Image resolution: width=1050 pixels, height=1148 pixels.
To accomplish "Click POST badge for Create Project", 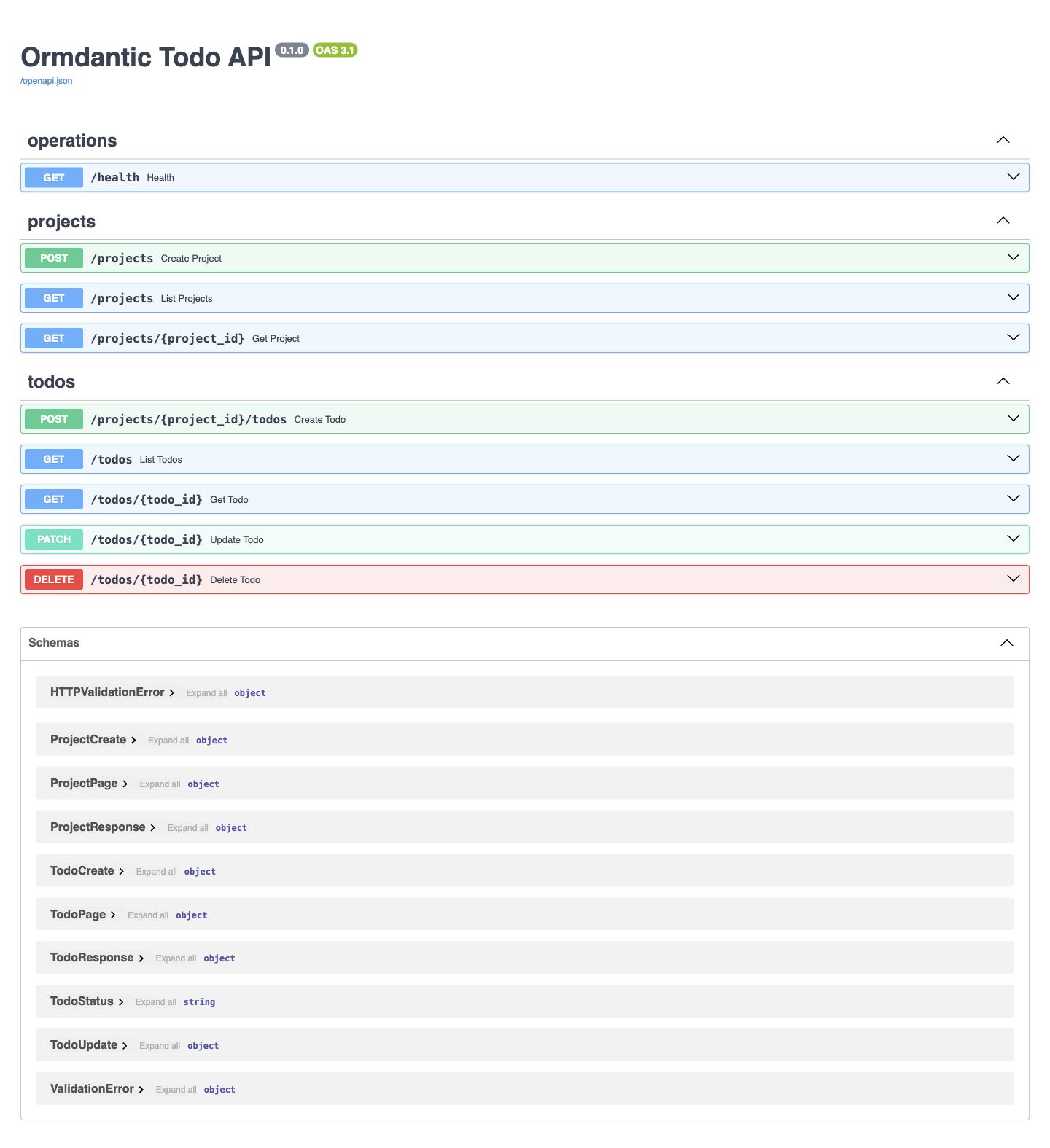I will click(54, 258).
